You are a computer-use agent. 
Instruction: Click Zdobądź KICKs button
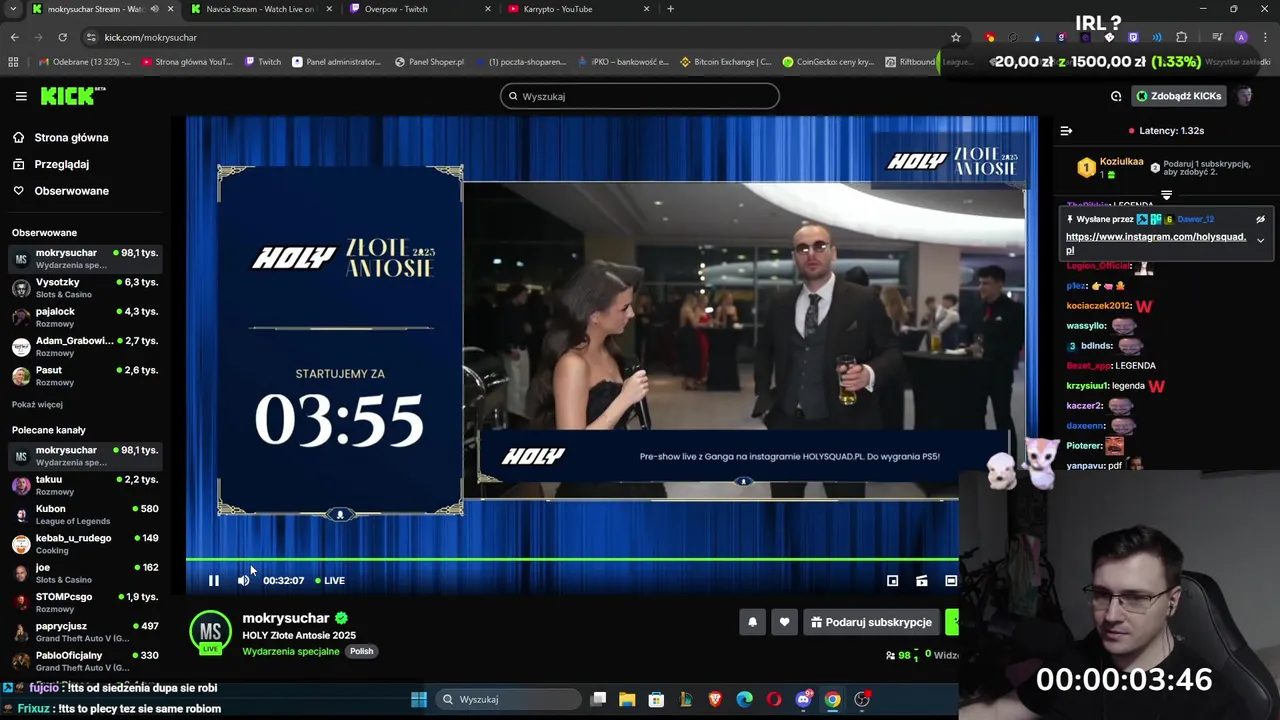point(1178,96)
